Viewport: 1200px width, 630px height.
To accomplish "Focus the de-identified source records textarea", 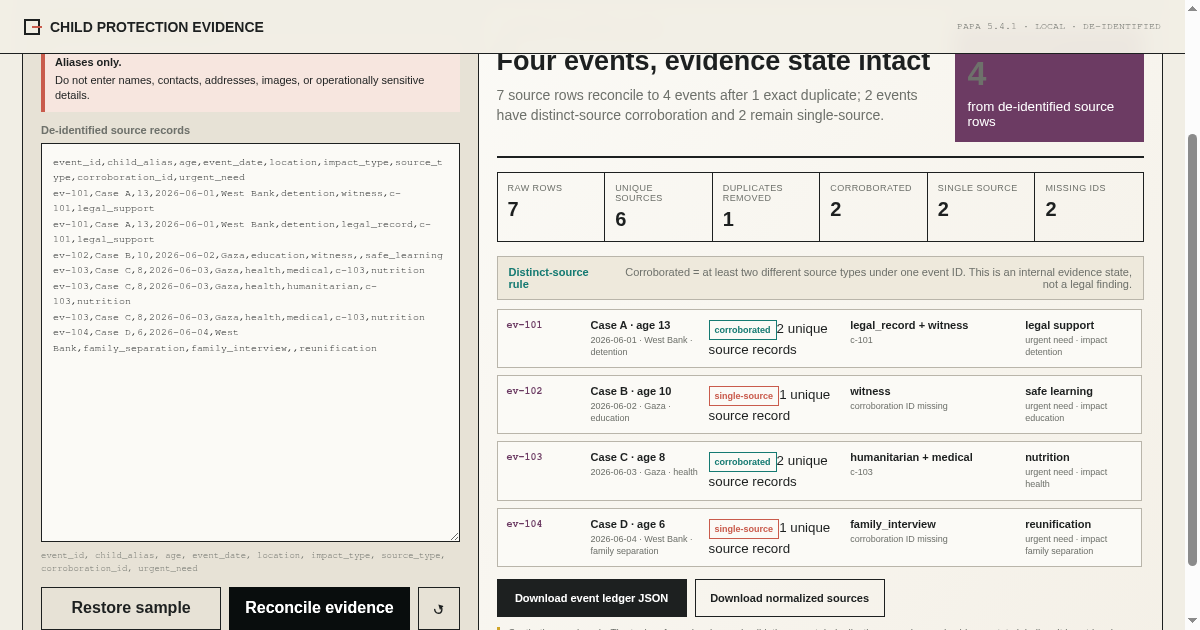I will [x=250, y=342].
